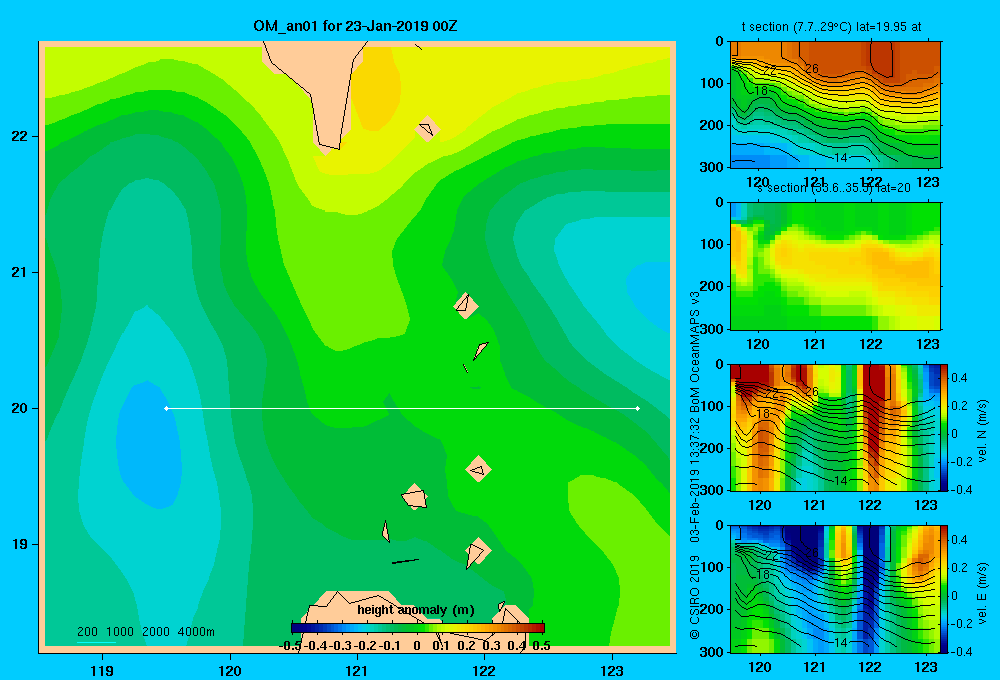Click the eastern endpoint of the white section line

point(638,408)
